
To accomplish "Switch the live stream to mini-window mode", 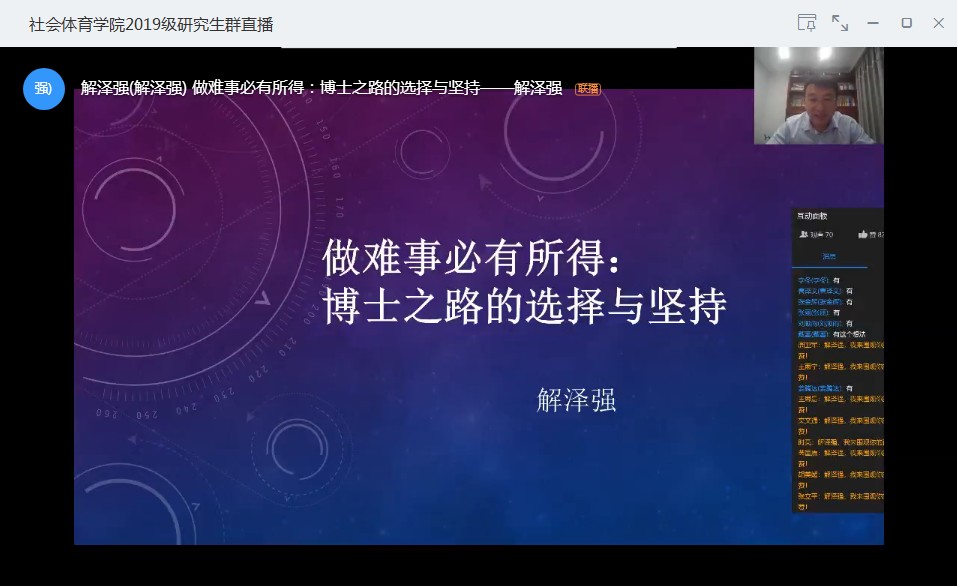I will [806, 23].
